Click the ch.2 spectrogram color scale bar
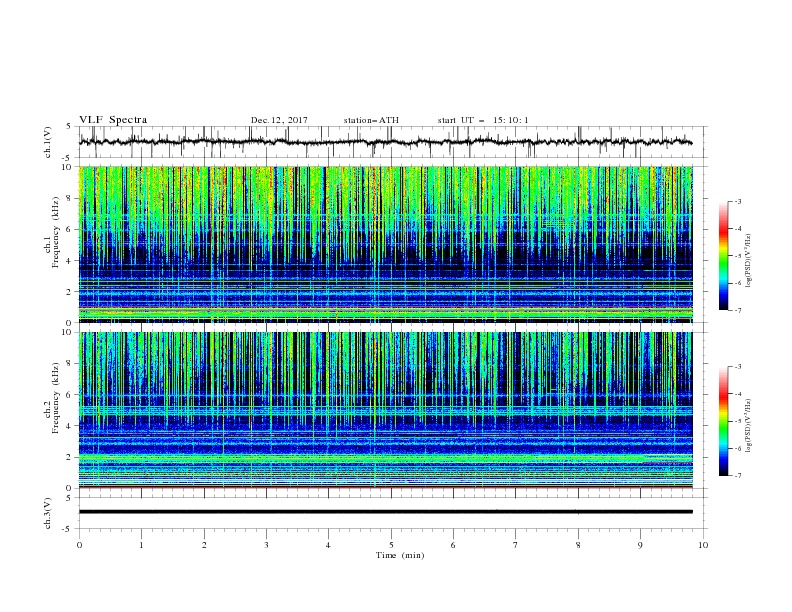The image size is (792, 612). (723, 421)
